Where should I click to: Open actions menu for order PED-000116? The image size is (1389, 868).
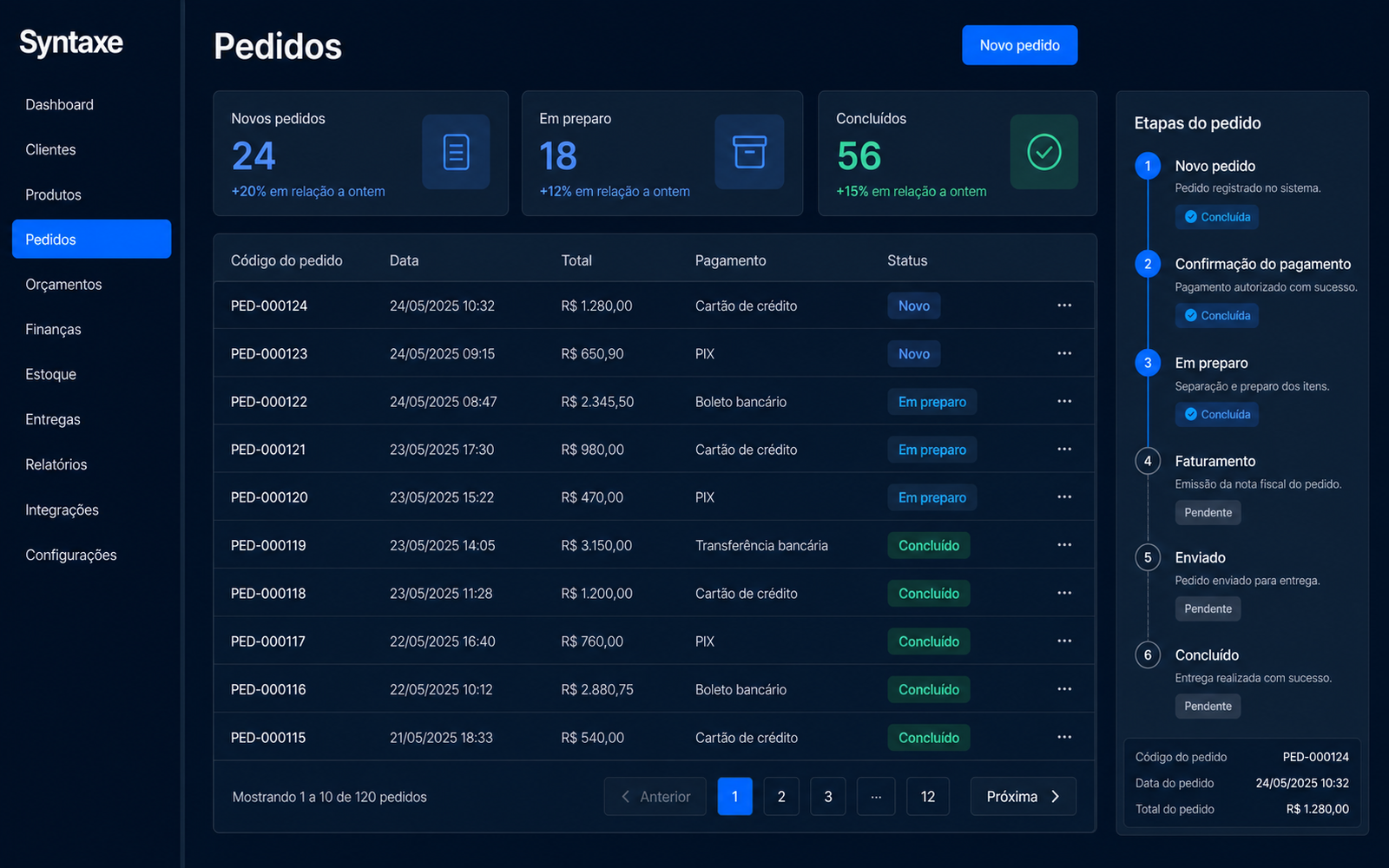1064,689
